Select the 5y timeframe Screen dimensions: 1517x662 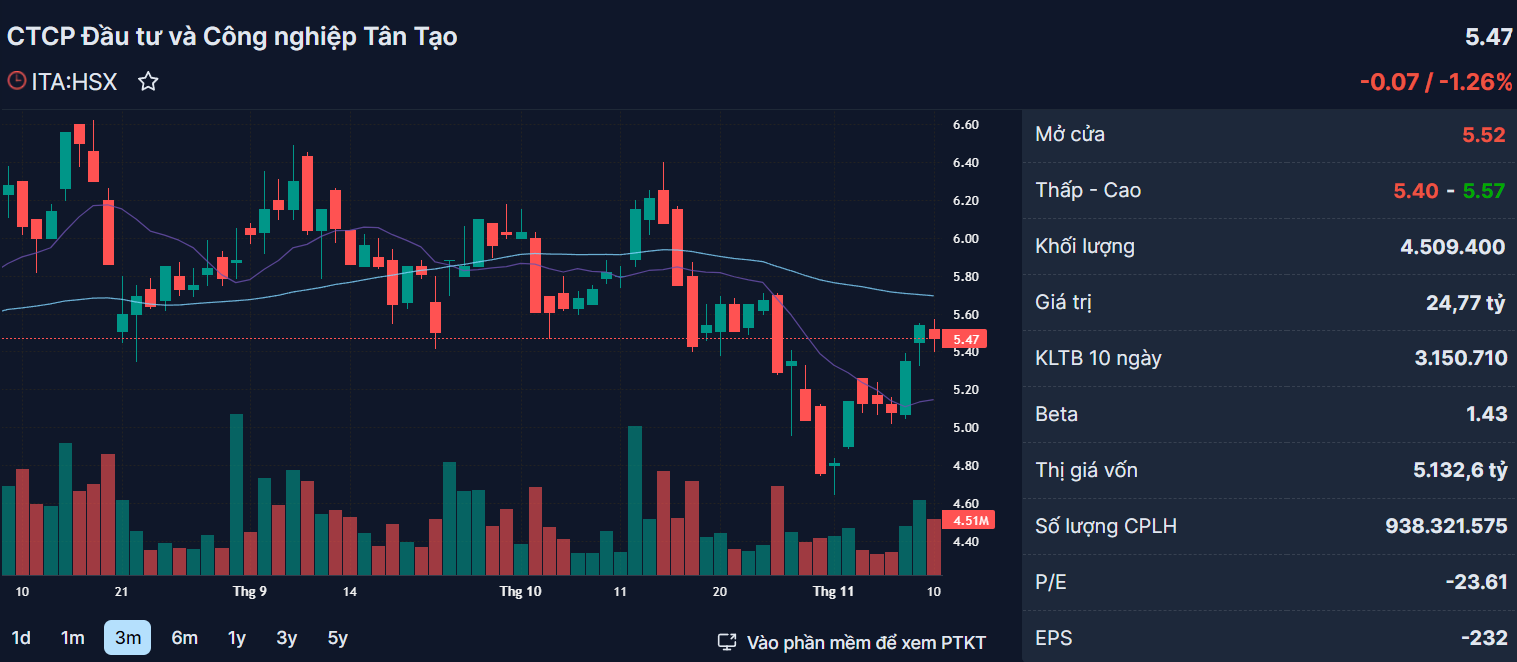[338, 638]
